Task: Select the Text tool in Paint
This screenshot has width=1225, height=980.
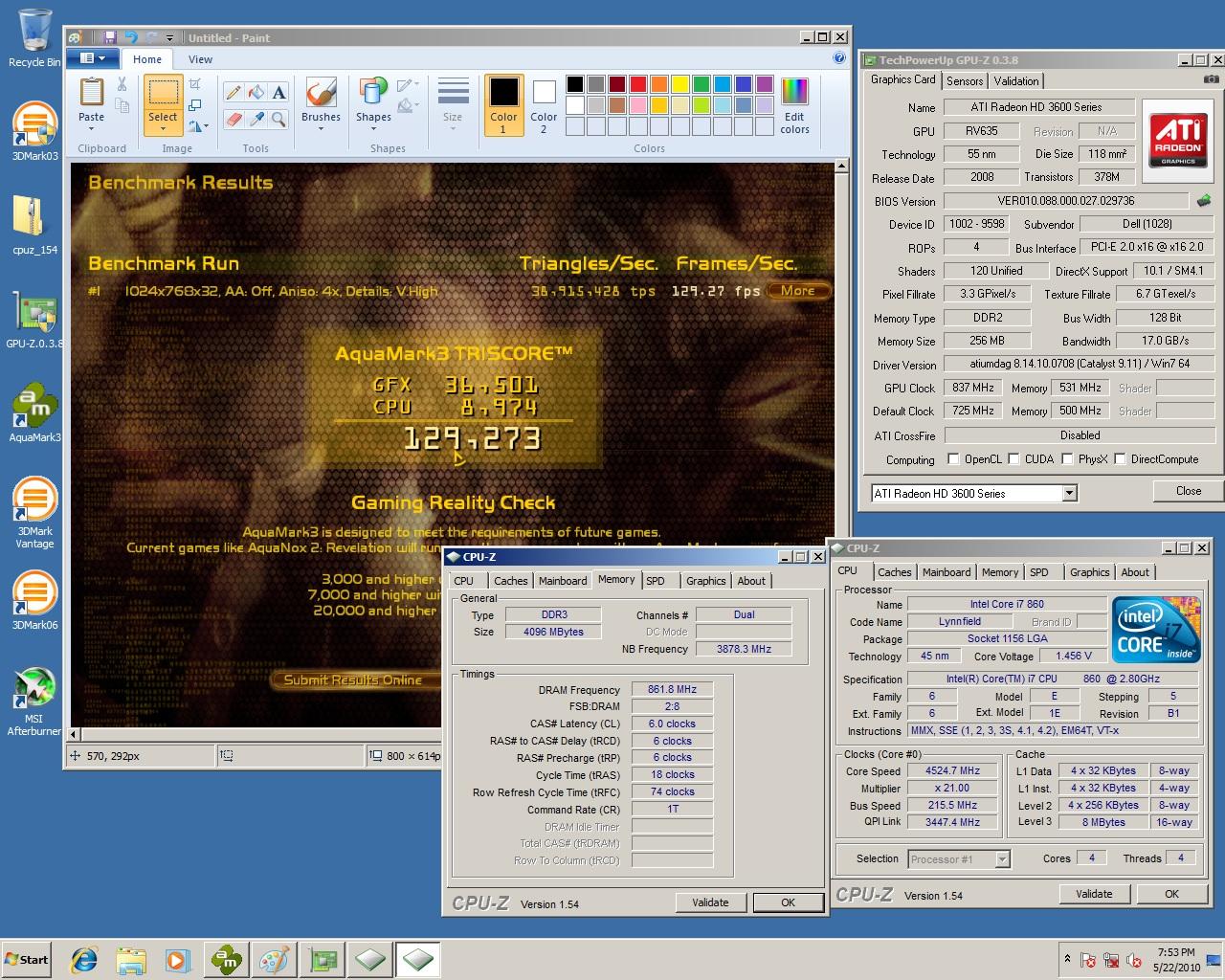Action: pos(278,93)
